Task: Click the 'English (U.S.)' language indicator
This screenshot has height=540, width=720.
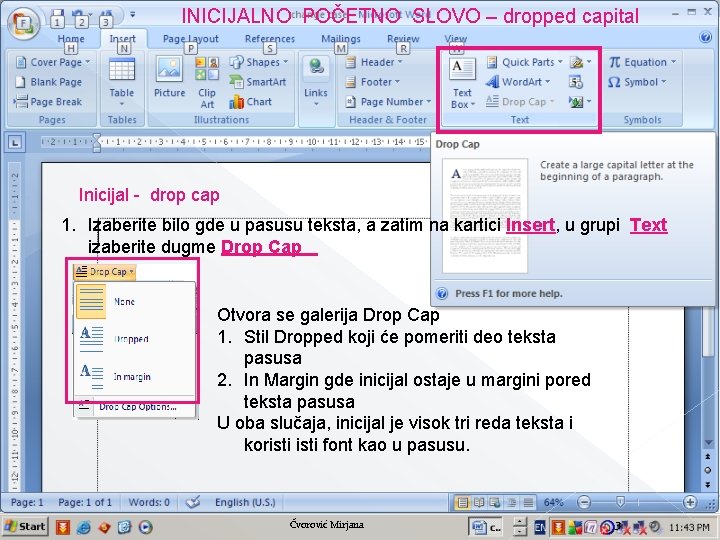Action: tap(245, 502)
